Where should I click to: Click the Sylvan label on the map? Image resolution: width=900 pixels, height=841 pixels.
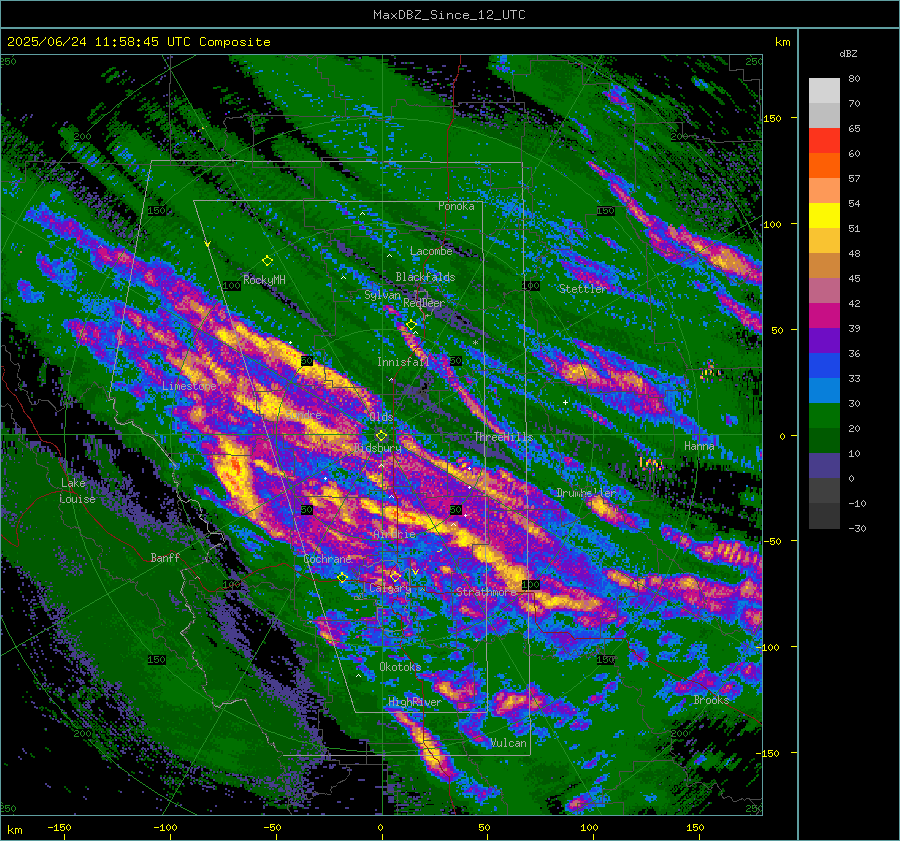[382, 295]
